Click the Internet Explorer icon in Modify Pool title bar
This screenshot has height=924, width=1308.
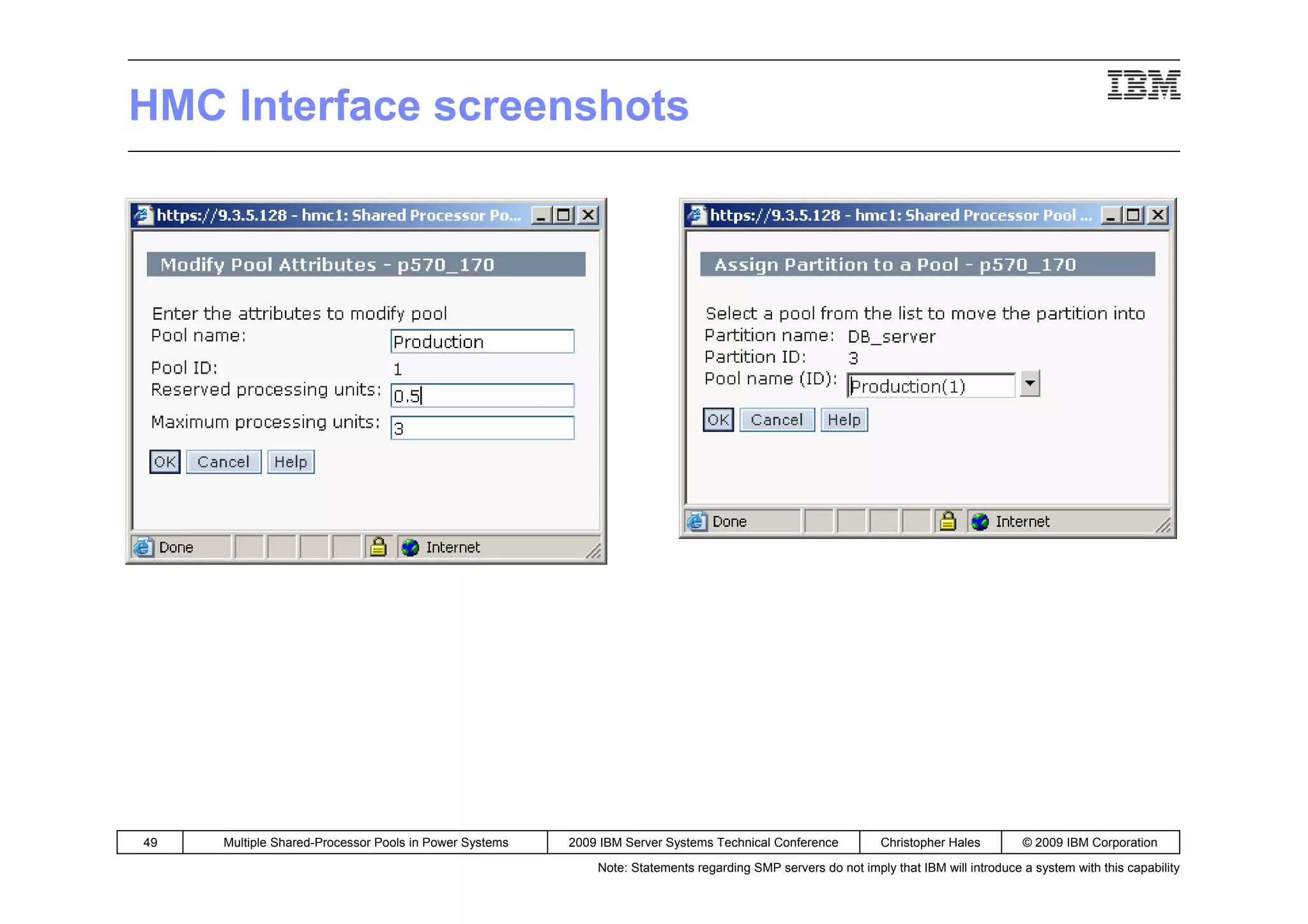click(x=143, y=215)
